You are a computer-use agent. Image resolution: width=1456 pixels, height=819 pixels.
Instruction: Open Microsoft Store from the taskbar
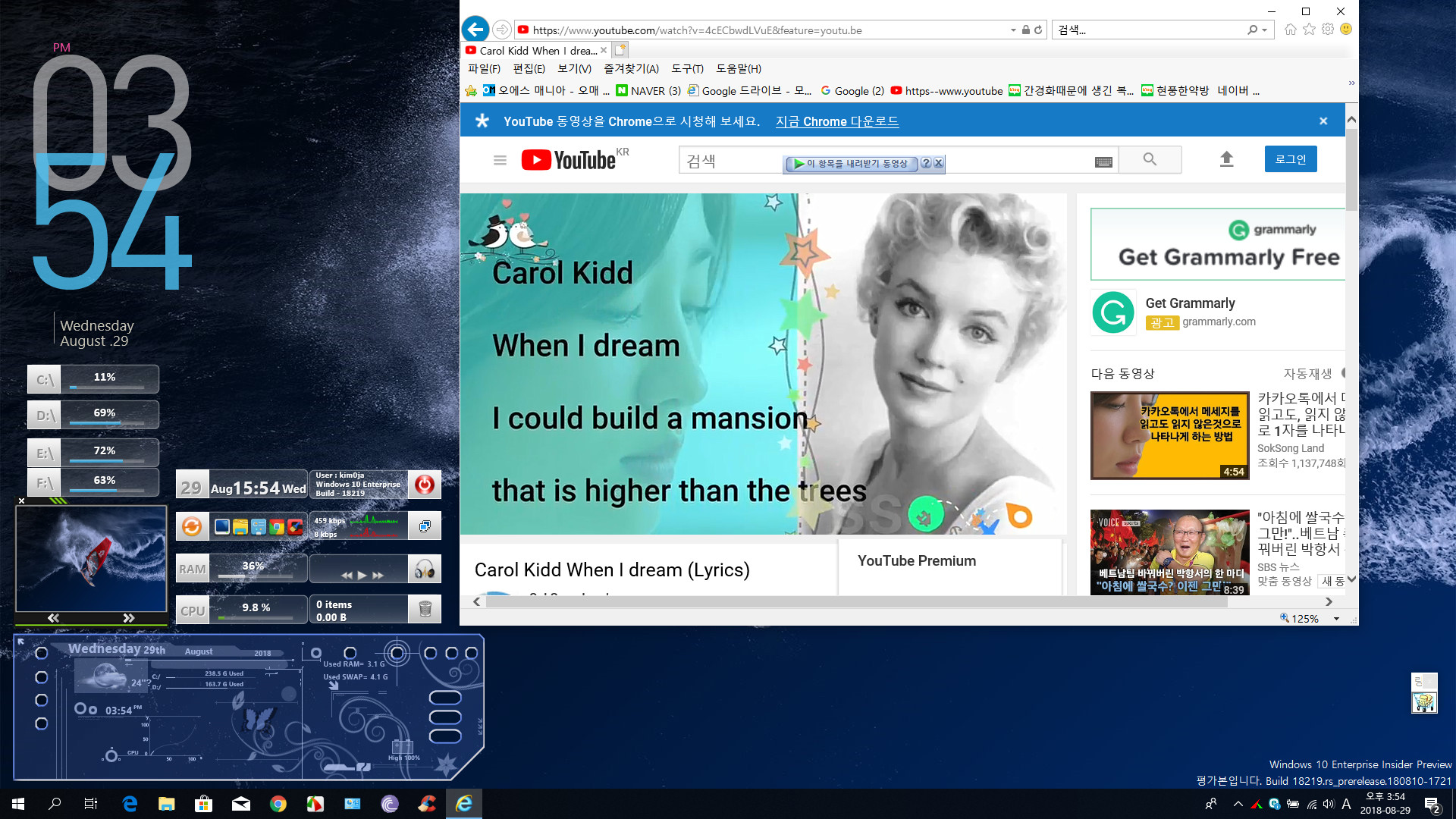[203, 804]
